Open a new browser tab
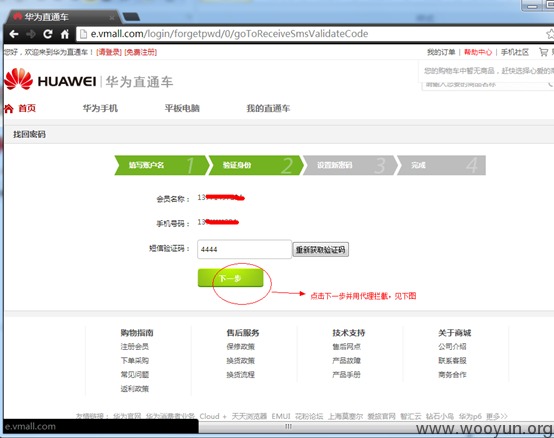Image resolution: width=554 pixels, height=438 pixels. click(x=131, y=17)
